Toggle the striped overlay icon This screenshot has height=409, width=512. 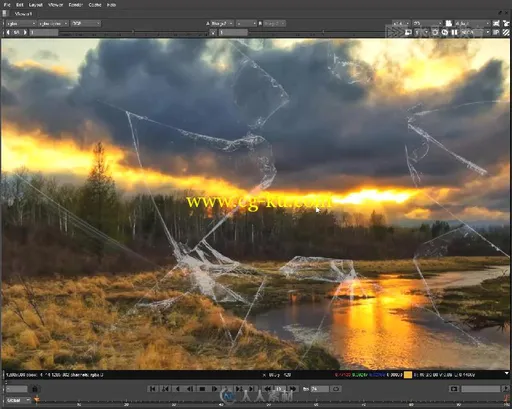click(506, 32)
